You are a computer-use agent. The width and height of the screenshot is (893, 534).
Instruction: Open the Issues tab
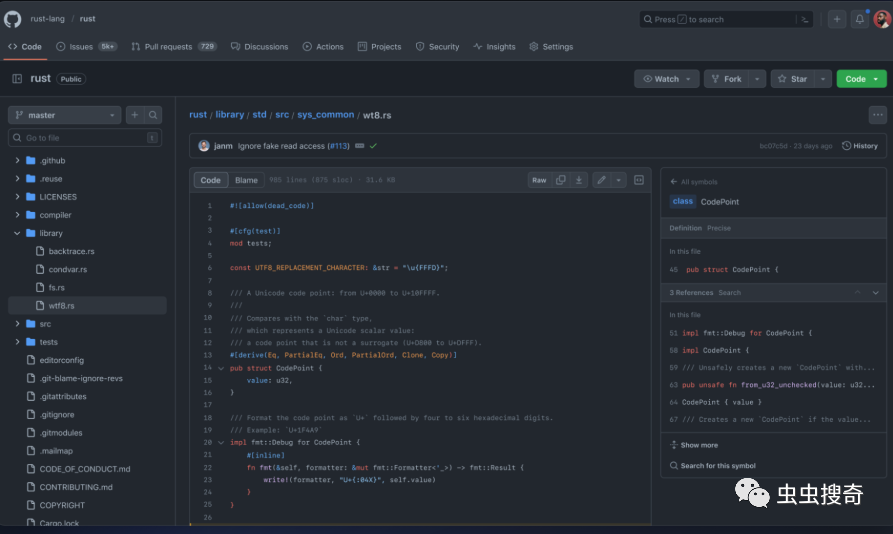click(87, 47)
